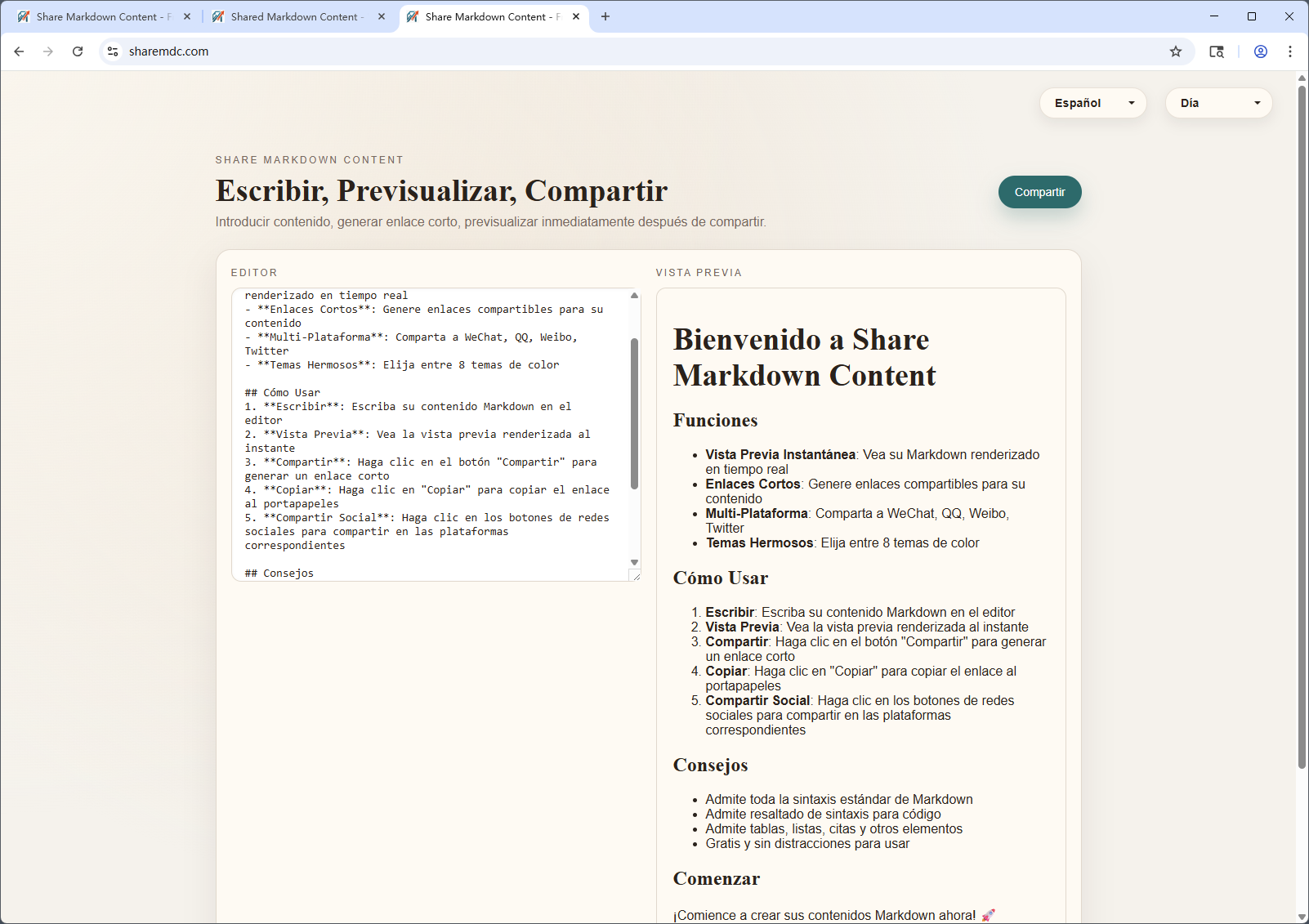
Task: Click the editor's vertical scrollbar thumb
Action: pos(634,413)
